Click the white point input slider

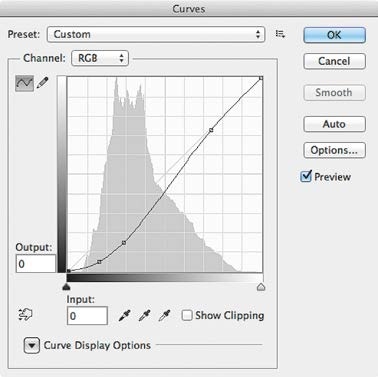(261, 287)
